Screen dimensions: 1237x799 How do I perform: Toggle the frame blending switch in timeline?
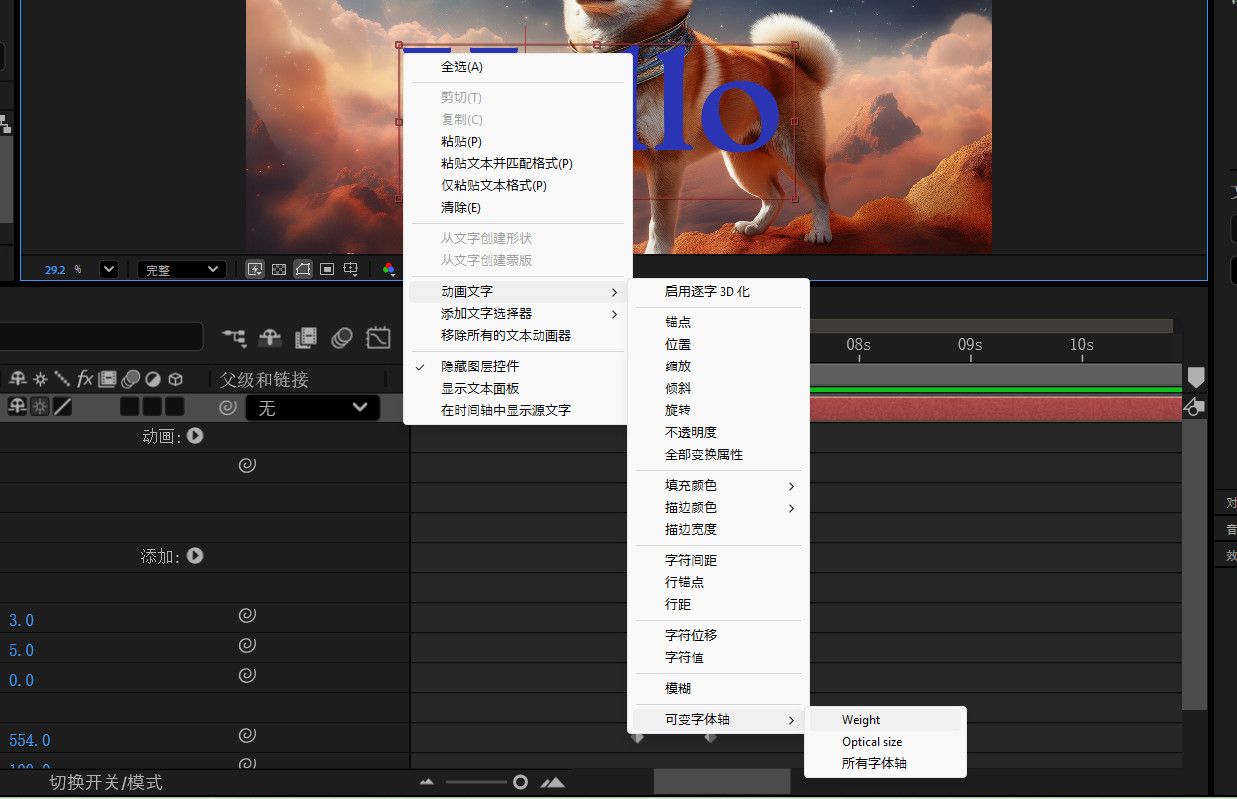coord(305,338)
